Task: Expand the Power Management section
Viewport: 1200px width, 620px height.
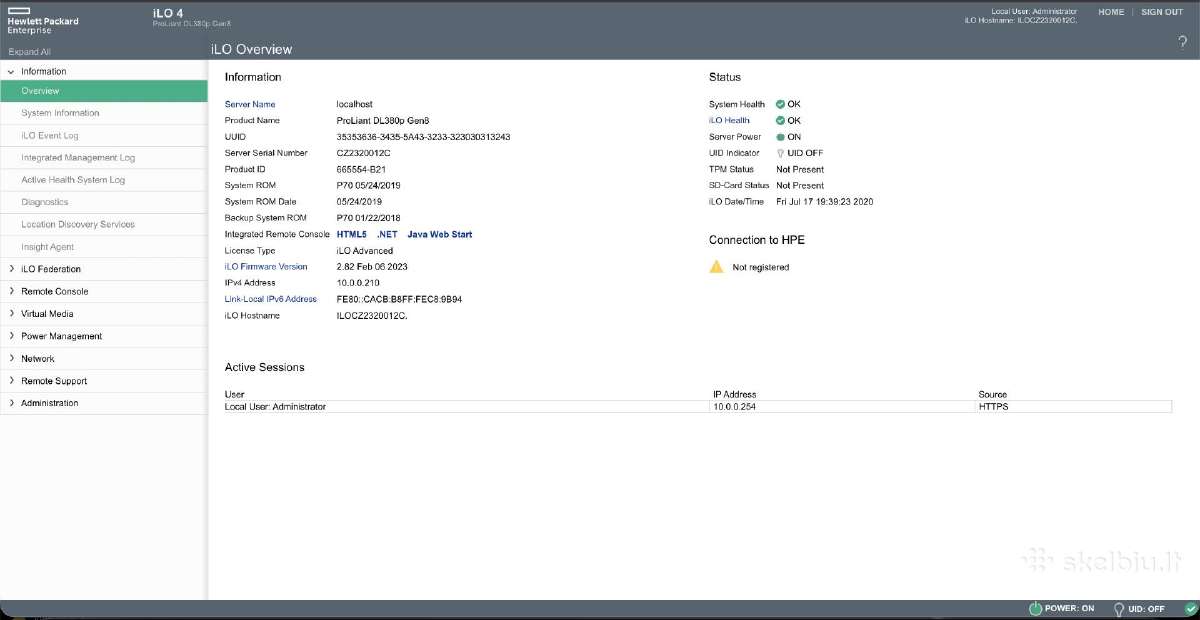Action: (x=11, y=336)
